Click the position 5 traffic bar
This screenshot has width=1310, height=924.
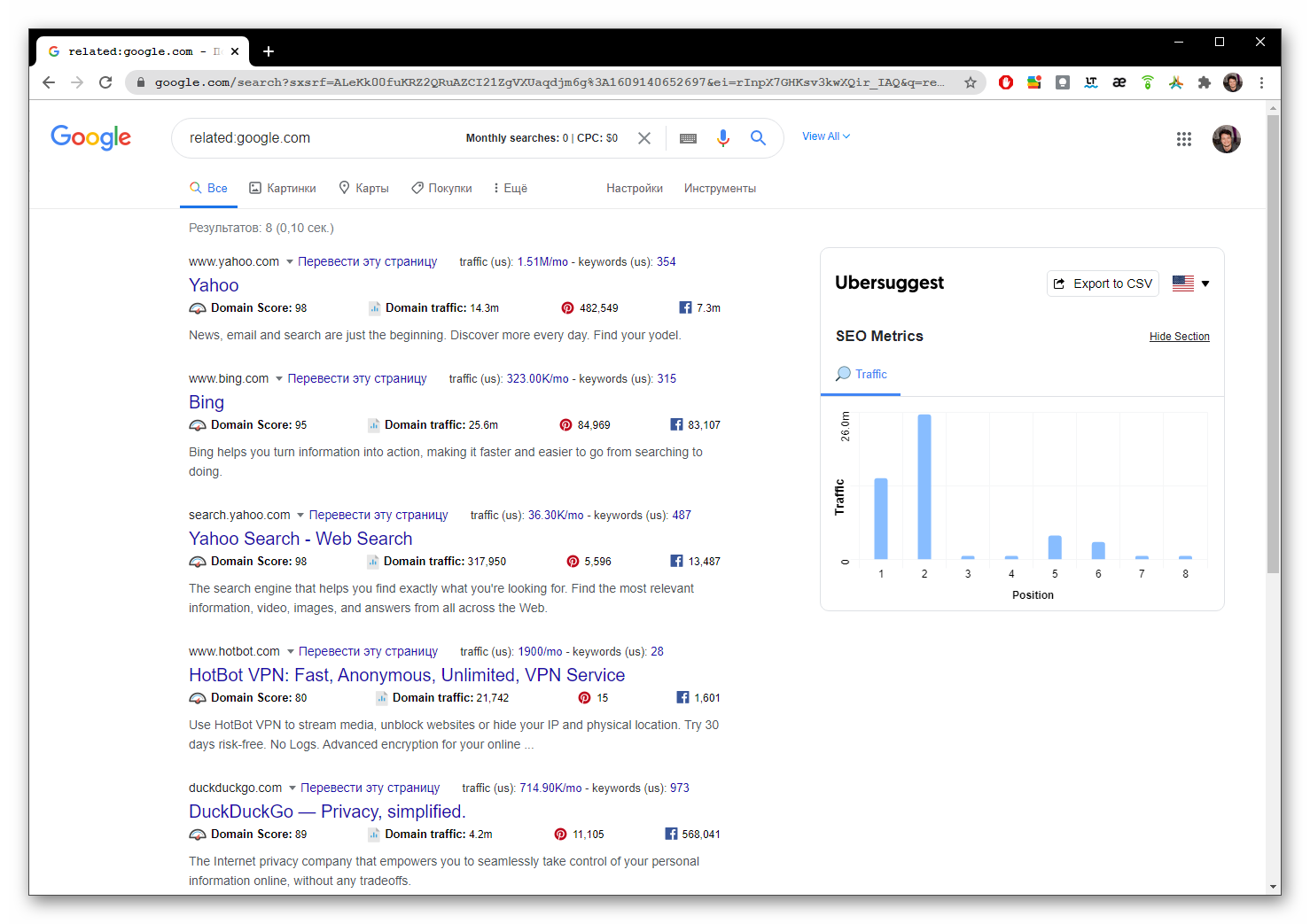tap(1055, 547)
